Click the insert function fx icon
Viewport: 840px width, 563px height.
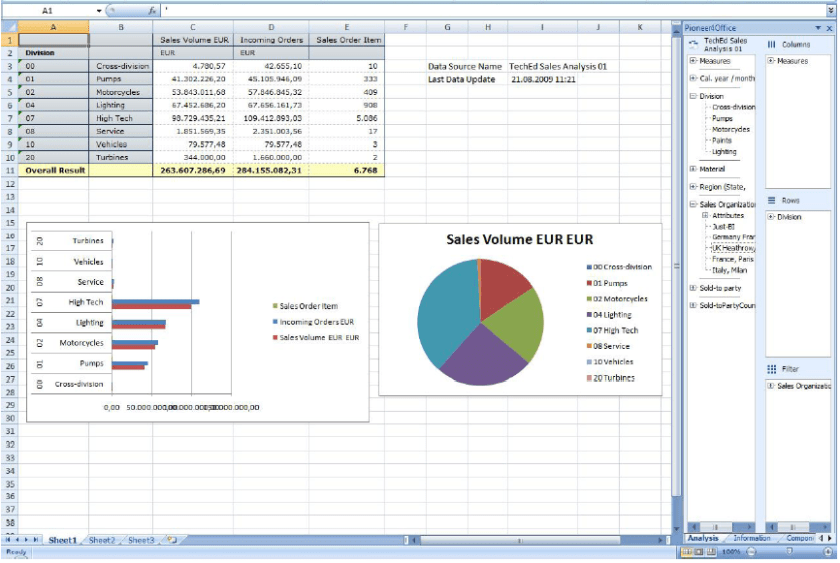point(153,10)
